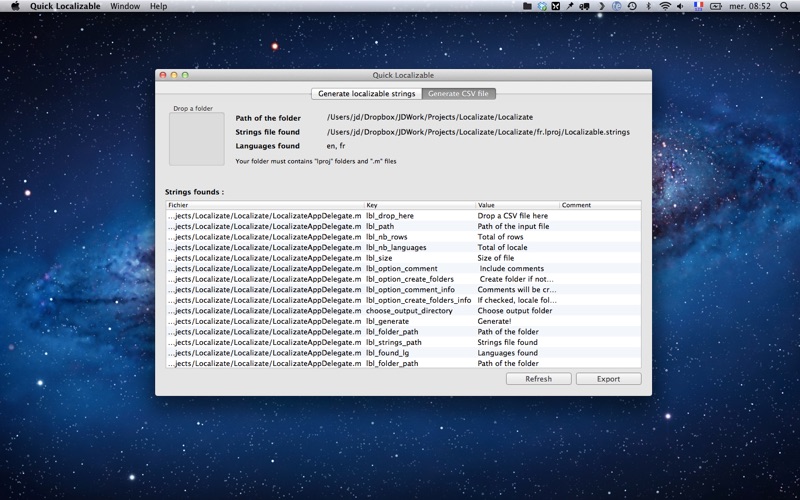Open the Window menu
Screen dimensions: 800x500
tap(125, 6)
